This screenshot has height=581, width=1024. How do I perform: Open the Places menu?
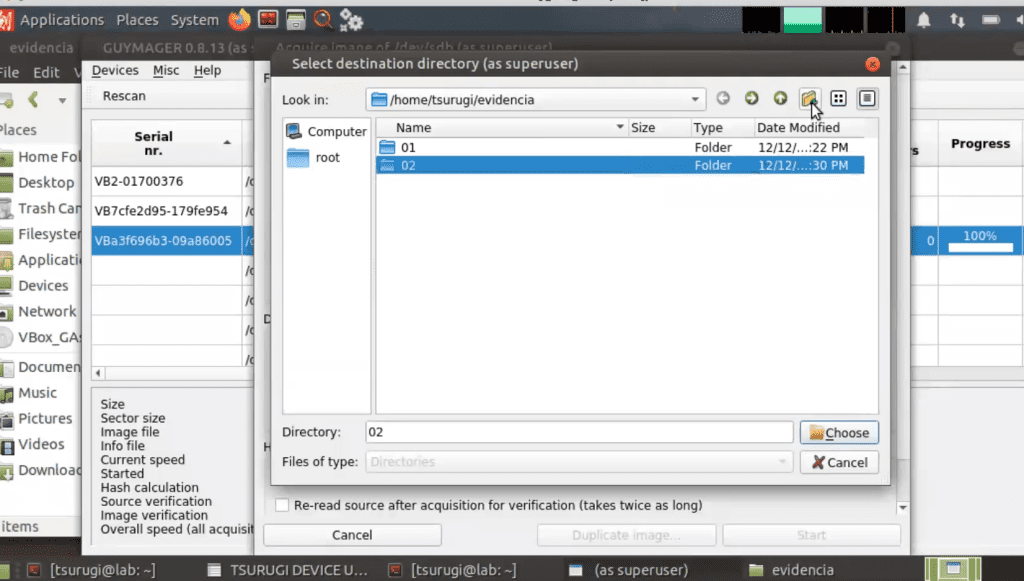(x=137, y=20)
